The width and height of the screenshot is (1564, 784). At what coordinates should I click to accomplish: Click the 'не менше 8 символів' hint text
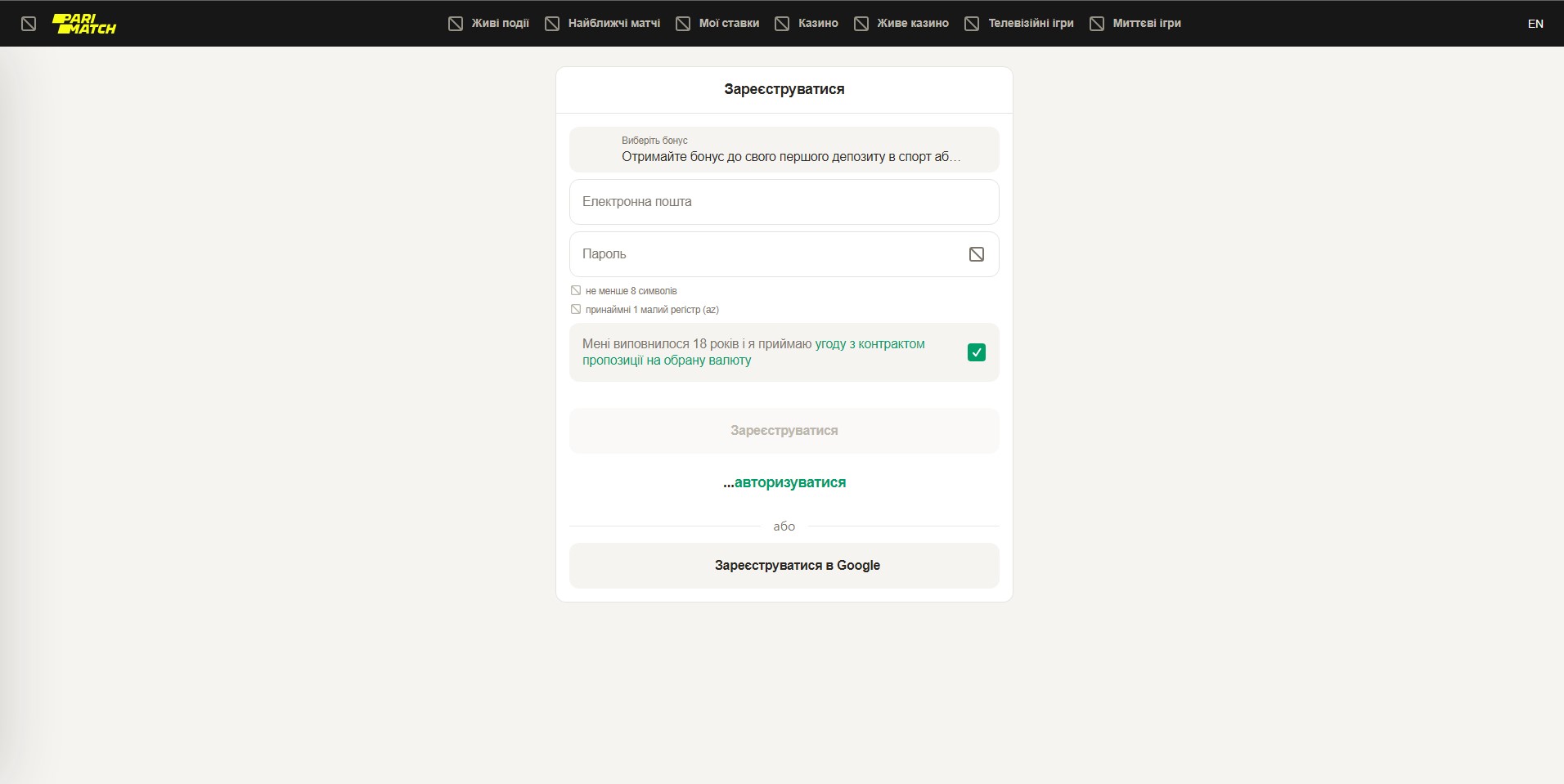click(631, 291)
